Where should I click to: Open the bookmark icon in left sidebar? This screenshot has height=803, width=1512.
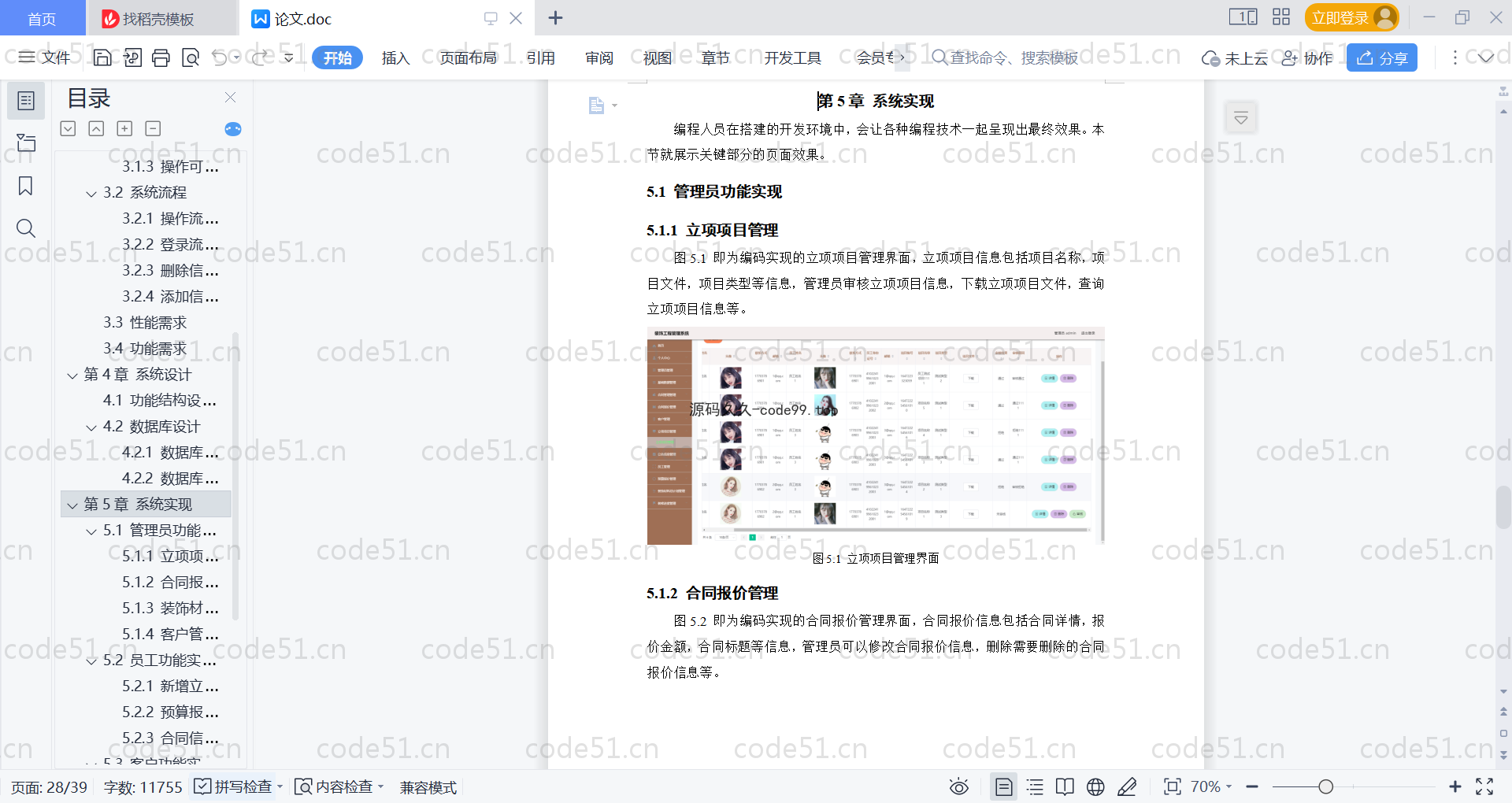(26, 186)
